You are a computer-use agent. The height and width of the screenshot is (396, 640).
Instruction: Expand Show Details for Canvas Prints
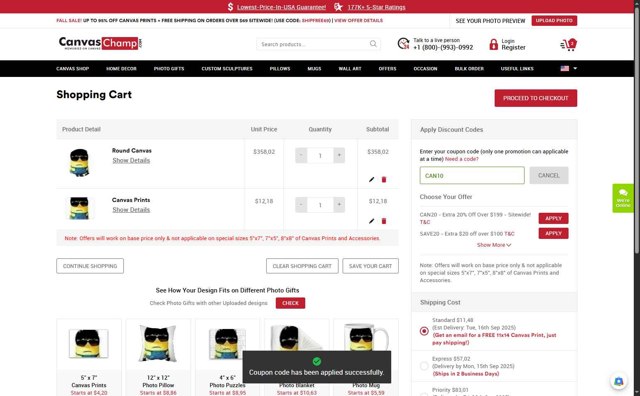[131, 210]
